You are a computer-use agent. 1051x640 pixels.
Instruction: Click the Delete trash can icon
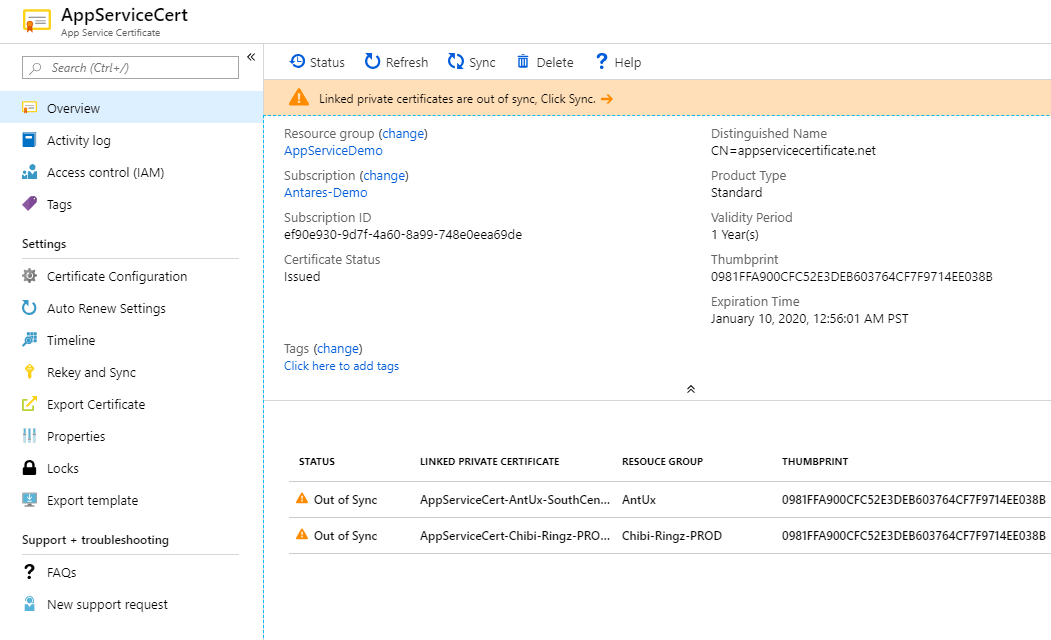click(523, 62)
